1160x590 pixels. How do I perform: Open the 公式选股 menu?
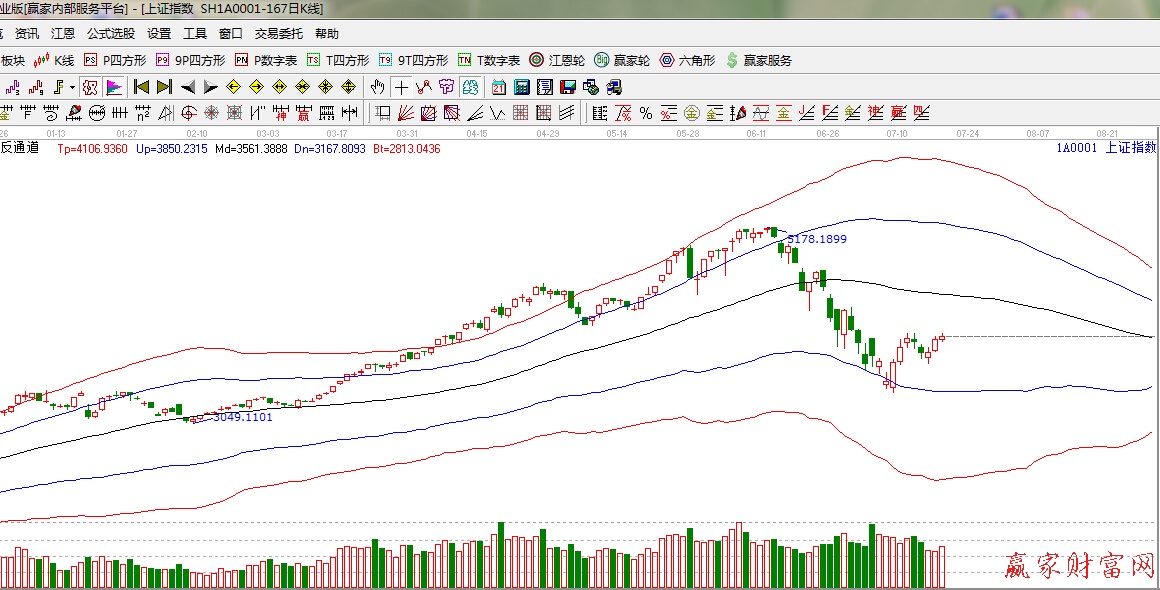[111, 33]
